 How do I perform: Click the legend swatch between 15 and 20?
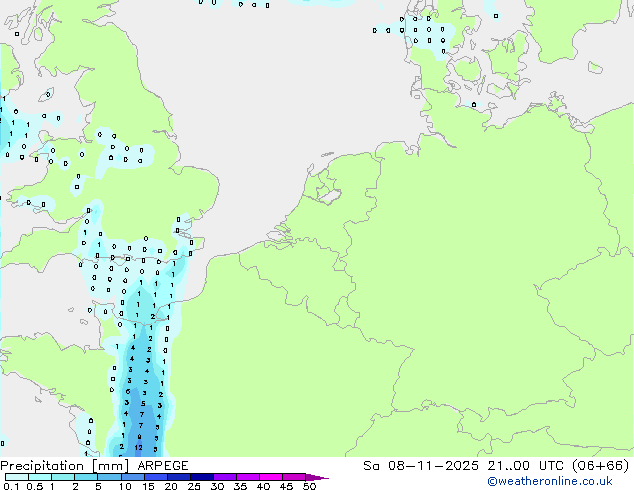click(155, 477)
